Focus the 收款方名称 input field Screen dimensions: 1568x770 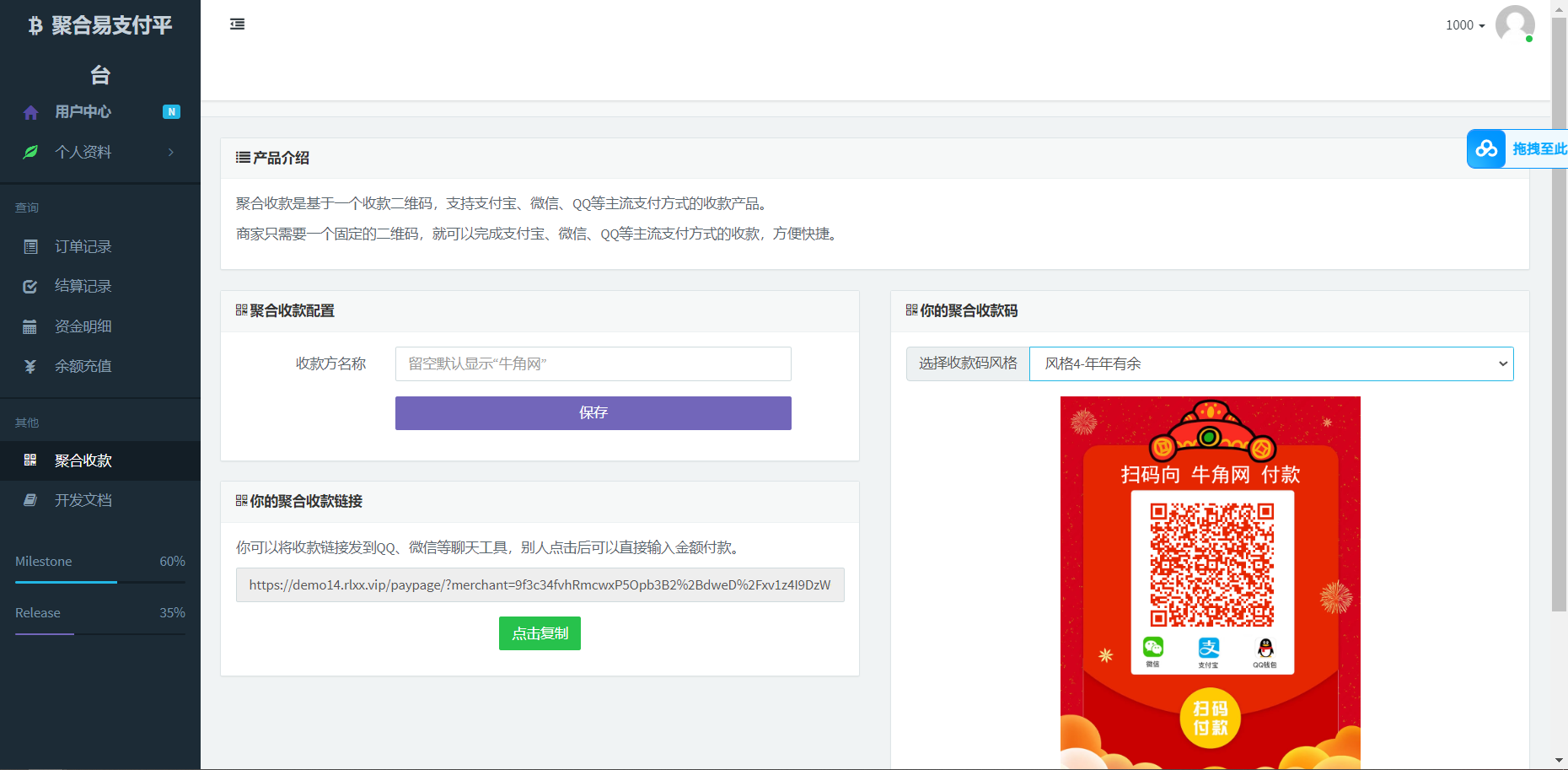(593, 363)
